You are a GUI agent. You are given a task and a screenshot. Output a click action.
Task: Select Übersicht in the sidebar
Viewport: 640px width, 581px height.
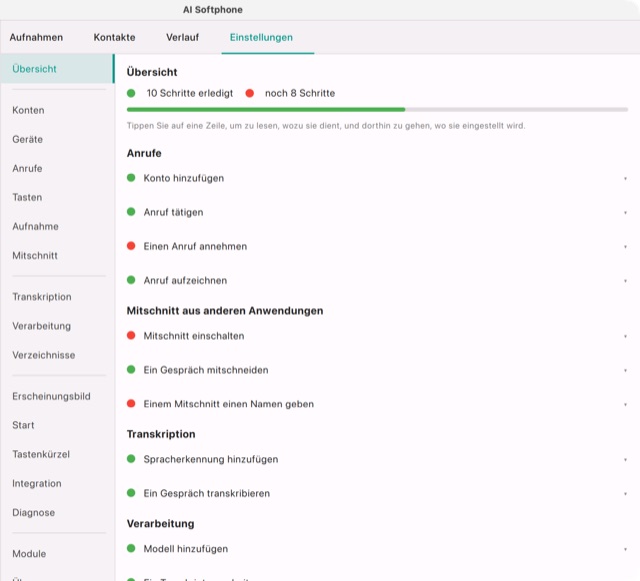pyautogui.click(x=57, y=69)
